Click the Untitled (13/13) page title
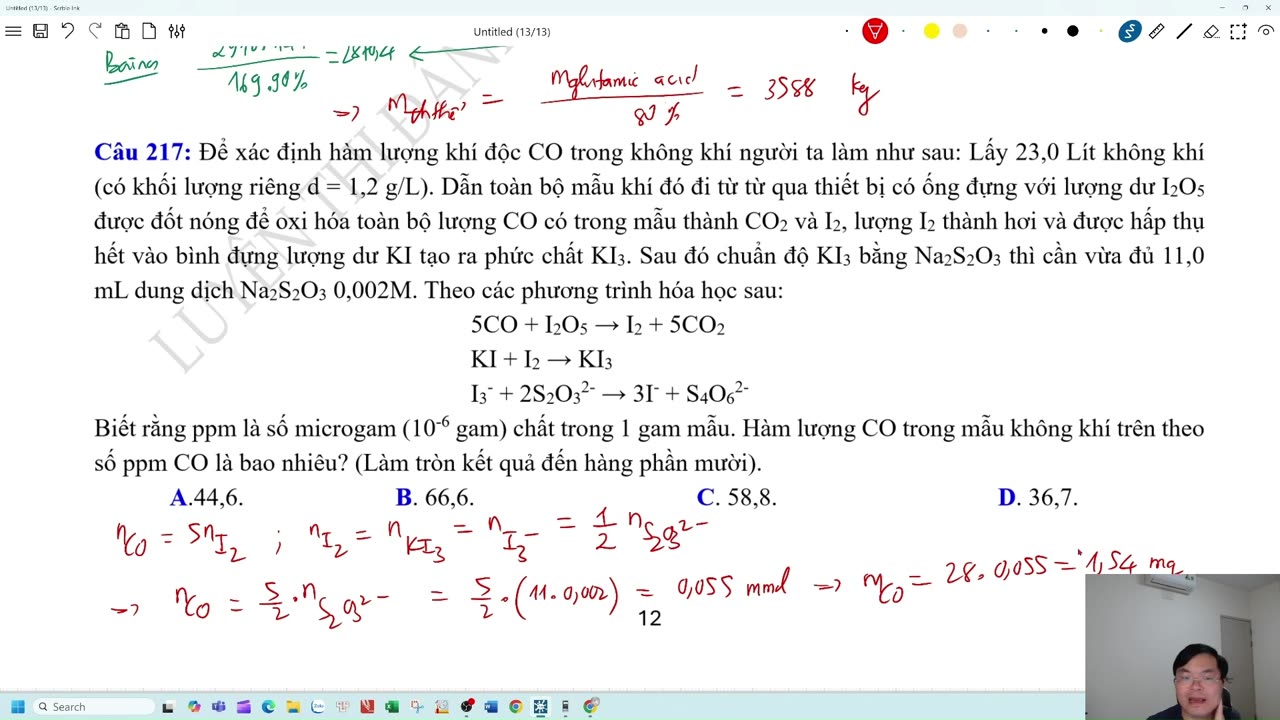The width and height of the screenshot is (1280, 720). click(512, 32)
